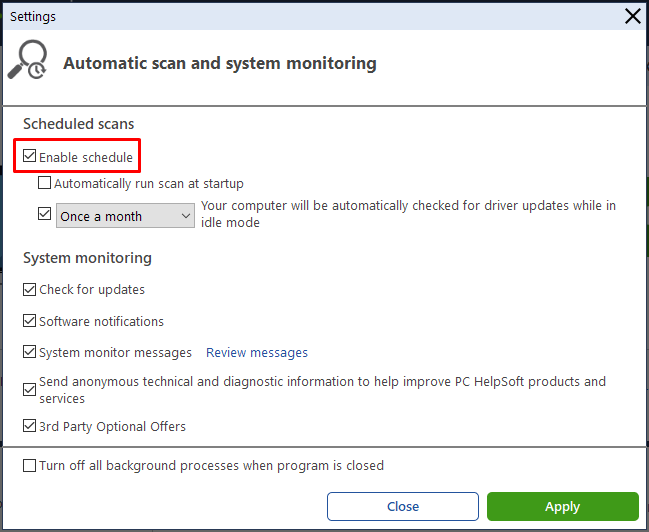Click the Automatic scan and system monitoring title

(220, 63)
